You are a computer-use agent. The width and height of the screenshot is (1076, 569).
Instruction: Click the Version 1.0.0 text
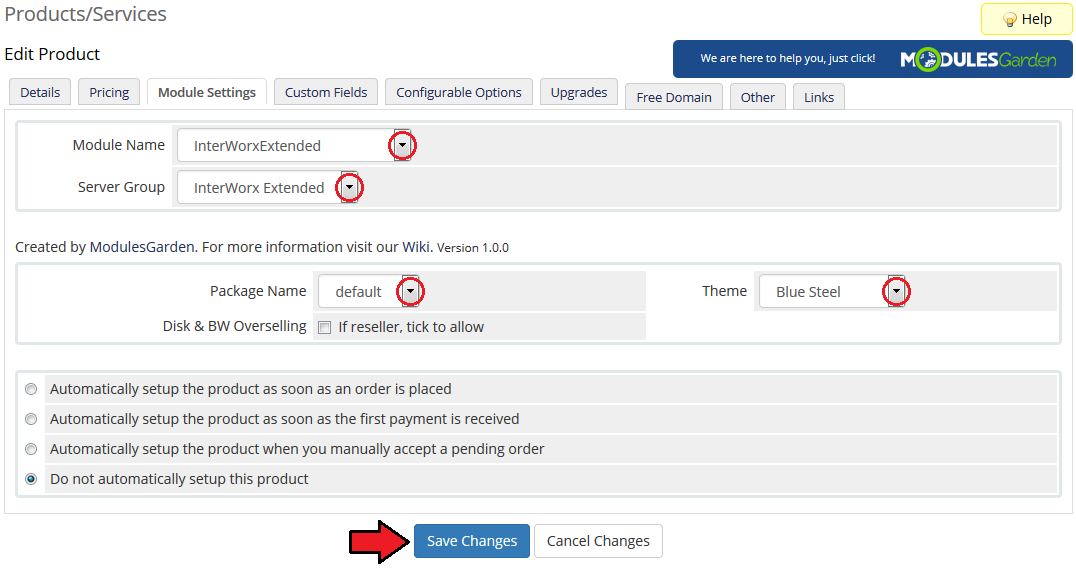pyautogui.click(x=473, y=248)
